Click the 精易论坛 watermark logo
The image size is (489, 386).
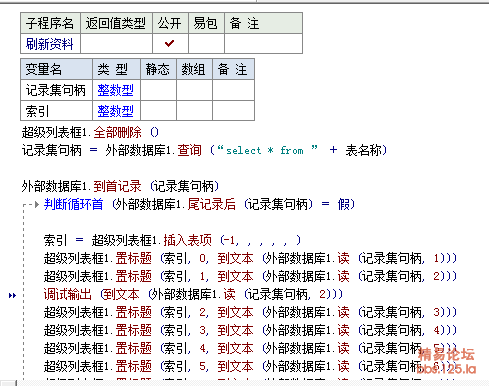point(446,360)
